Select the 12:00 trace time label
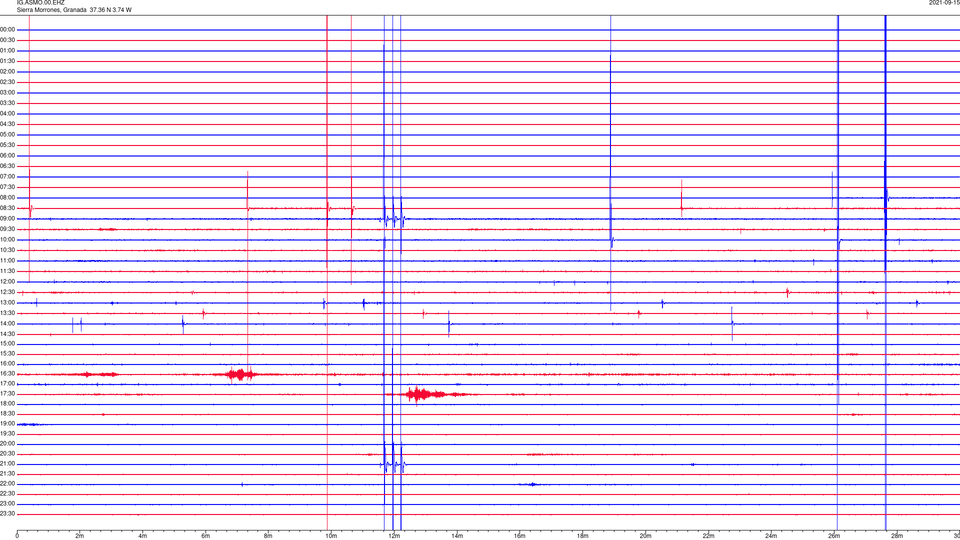Screen dimensions: 960x540 (x=8, y=281)
